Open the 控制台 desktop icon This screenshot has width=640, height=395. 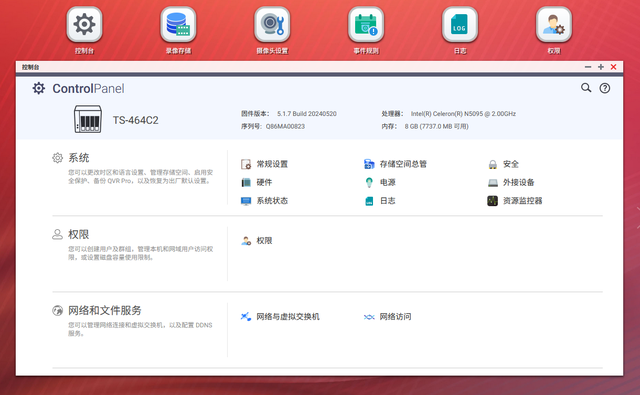(84, 24)
